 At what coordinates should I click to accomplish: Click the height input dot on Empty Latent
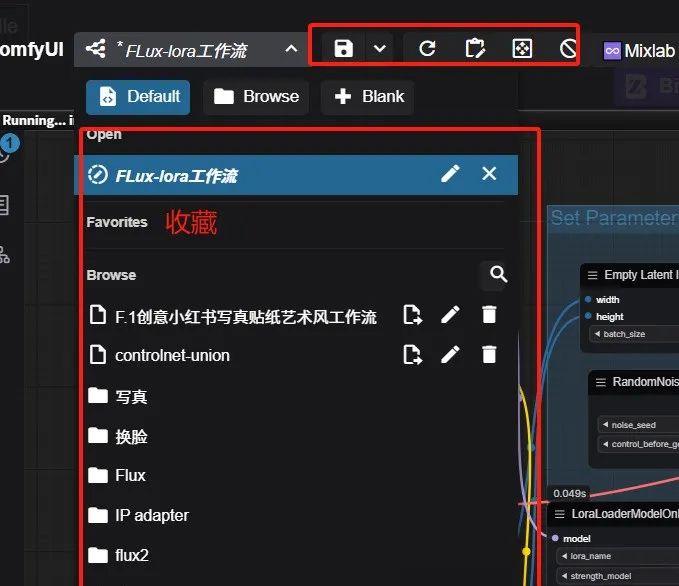point(588,316)
